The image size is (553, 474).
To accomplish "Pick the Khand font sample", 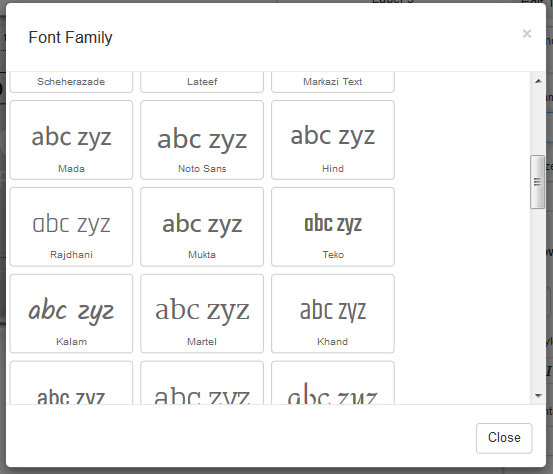I will pyautogui.click(x=333, y=313).
